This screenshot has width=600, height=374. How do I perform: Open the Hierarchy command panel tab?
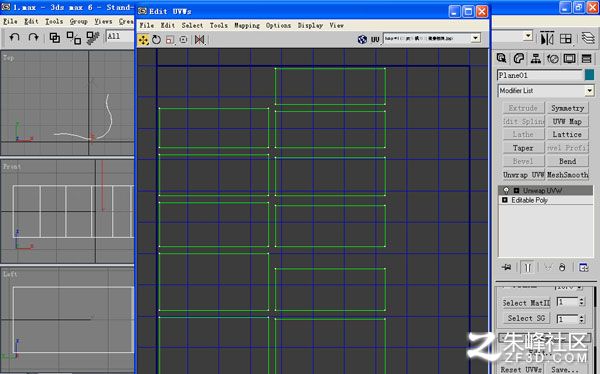535,58
